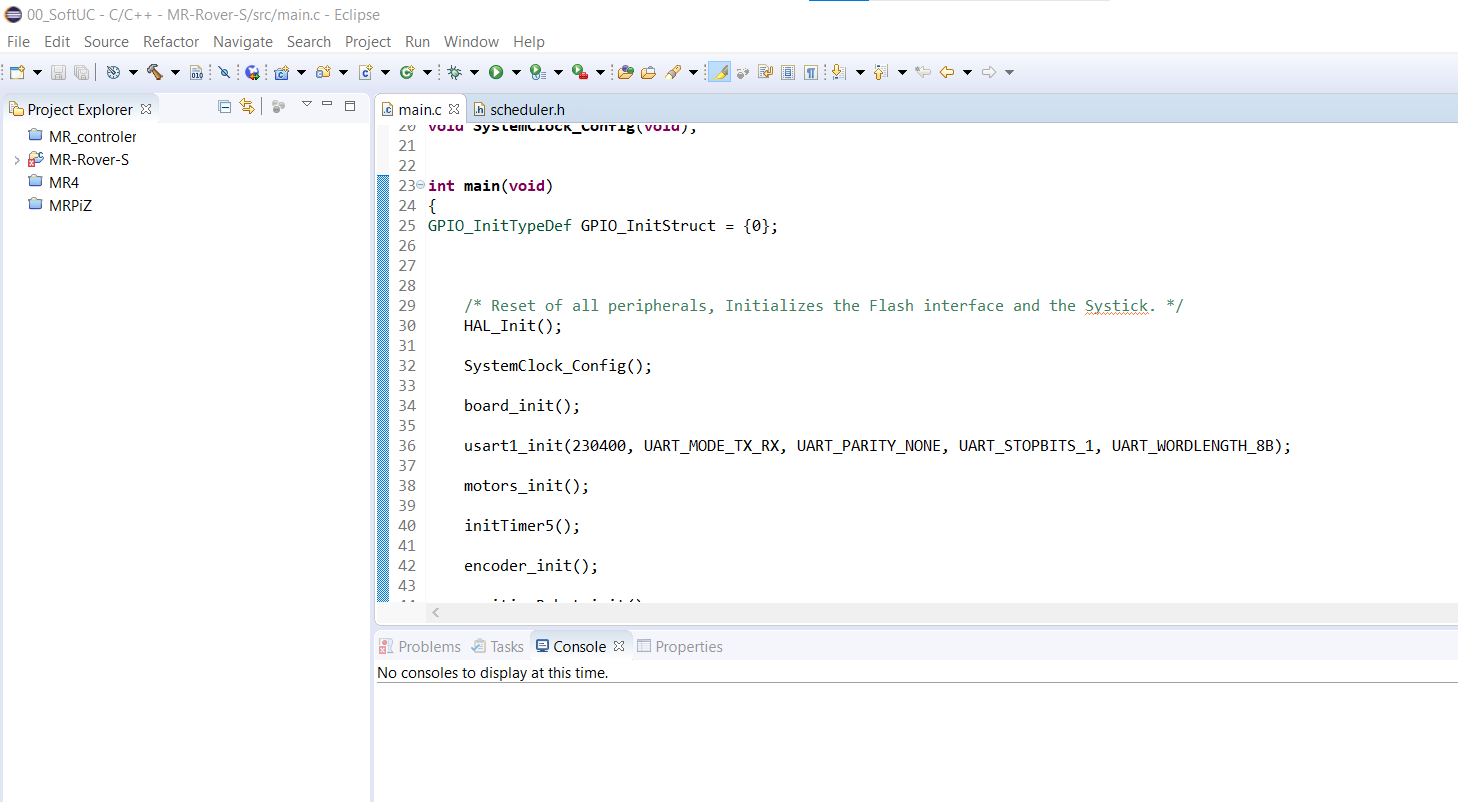
Task: Click the binary 010 file icon
Action: coord(196,72)
